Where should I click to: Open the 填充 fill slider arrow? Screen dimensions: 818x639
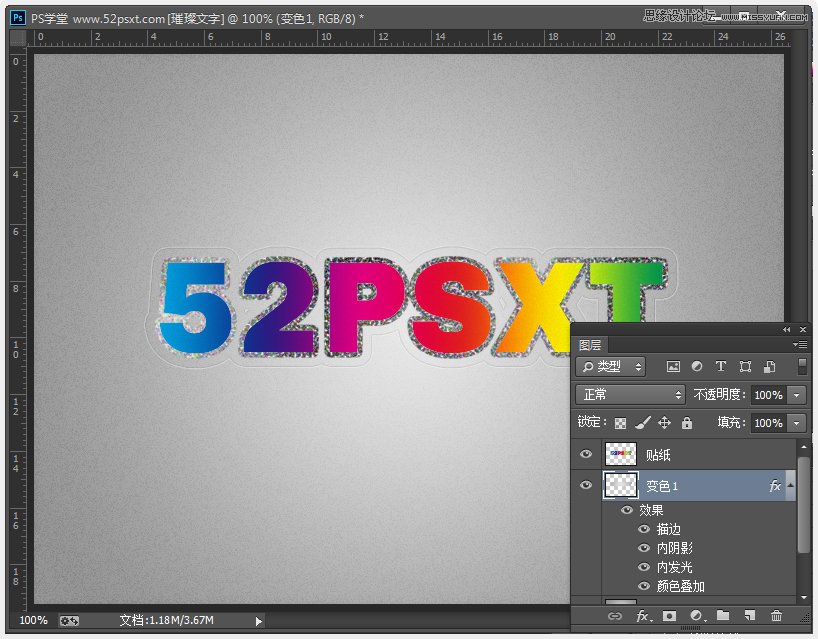pyautogui.click(x=797, y=423)
